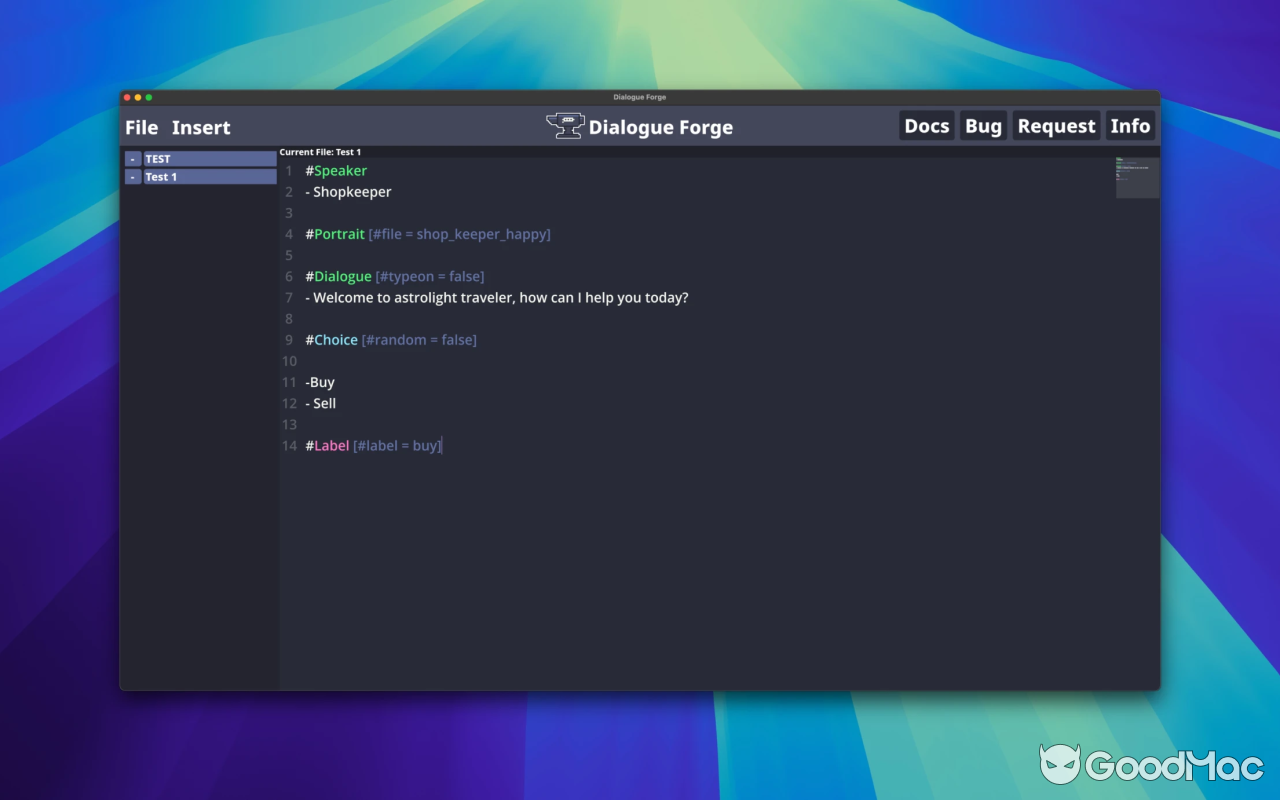Select the Test 1 file in sidebar
The height and width of the screenshot is (800, 1280).
click(200, 176)
